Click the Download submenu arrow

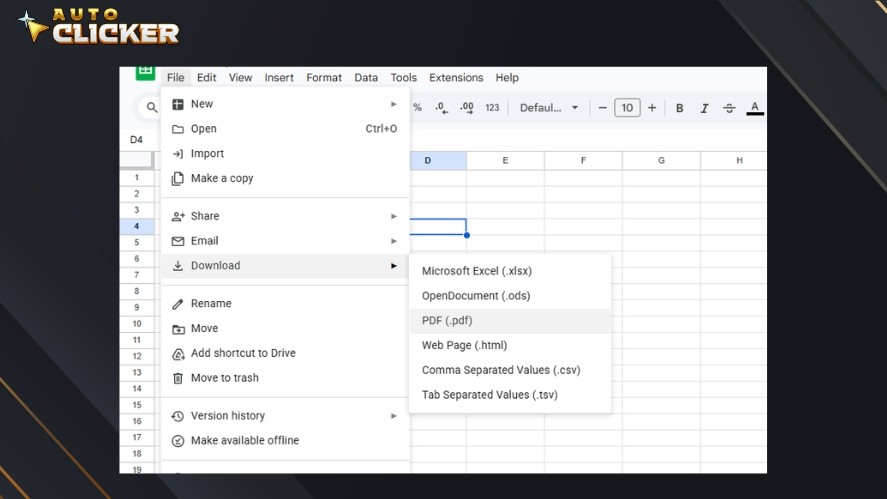394,265
